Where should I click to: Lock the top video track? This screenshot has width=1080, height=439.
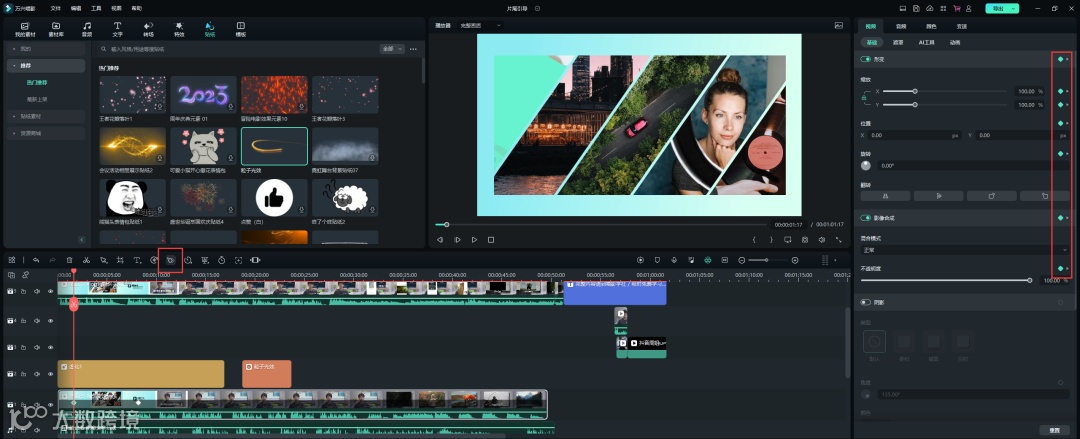(x=23, y=292)
